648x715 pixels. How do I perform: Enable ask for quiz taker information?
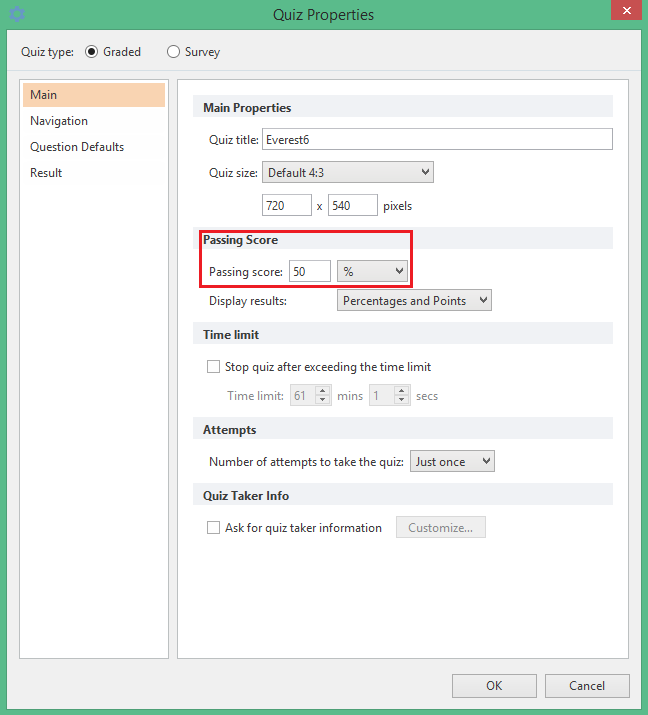tap(213, 528)
